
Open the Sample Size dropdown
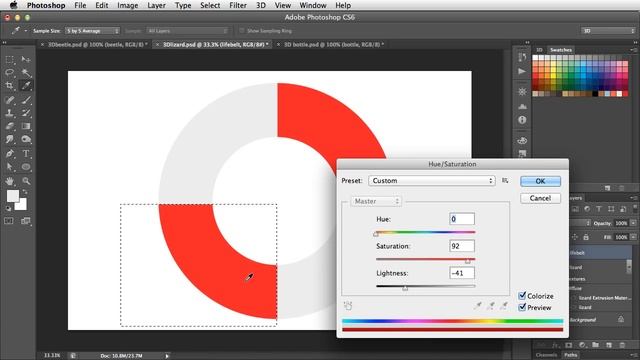pyautogui.click(x=92, y=31)
